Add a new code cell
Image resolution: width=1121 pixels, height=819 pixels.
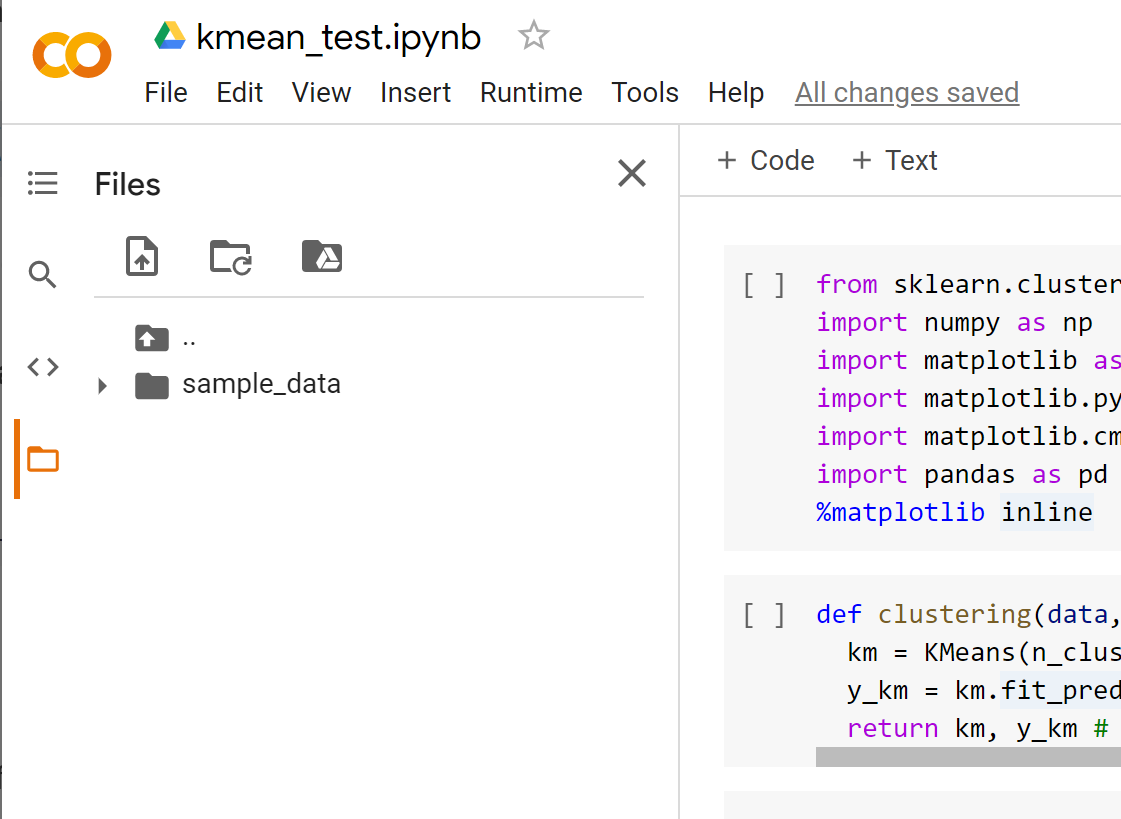(x=766, y=160)
